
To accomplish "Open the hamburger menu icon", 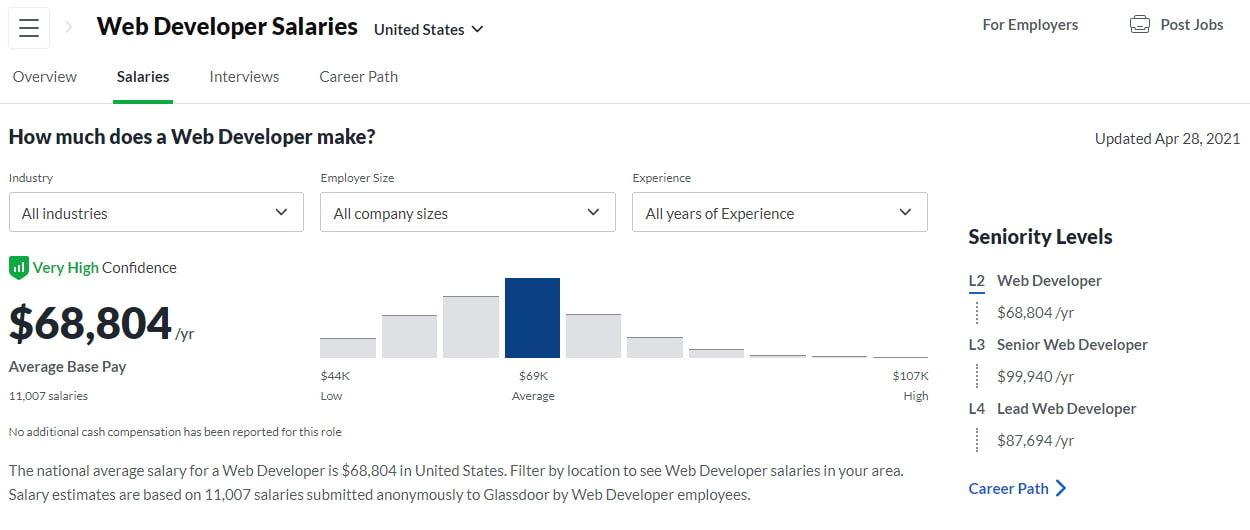I will click(29, 28).
